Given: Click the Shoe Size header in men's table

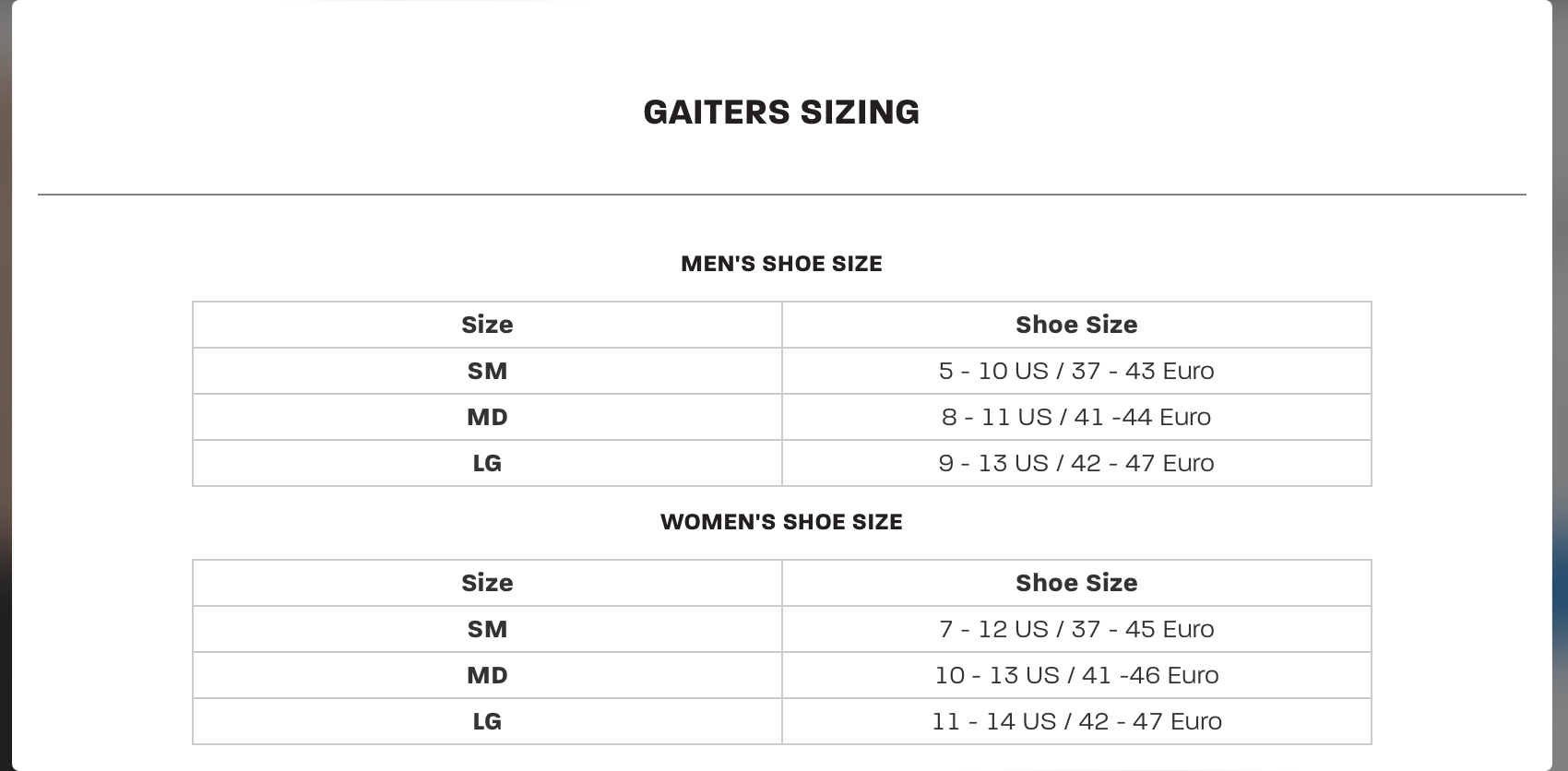Looking at the screenshot, I should [1076, 325].
